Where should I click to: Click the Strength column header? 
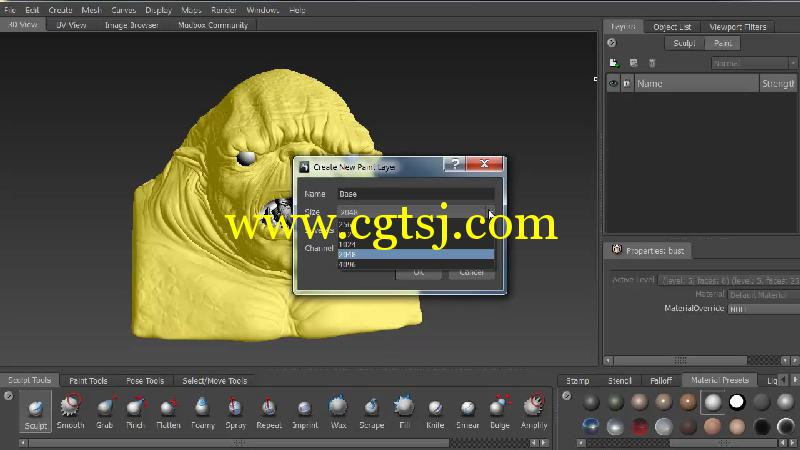[x=779, y=84]
